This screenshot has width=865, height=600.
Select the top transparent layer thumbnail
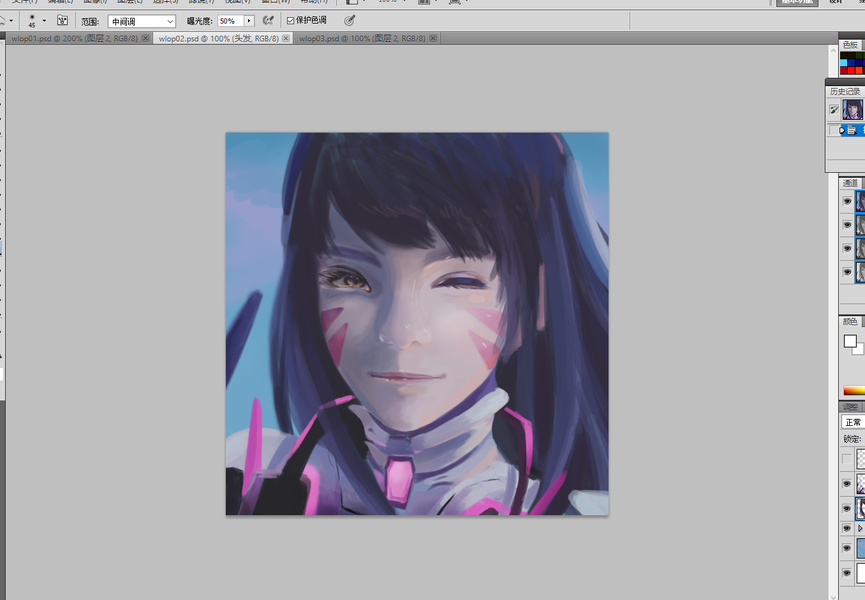(x=861, y=459)
